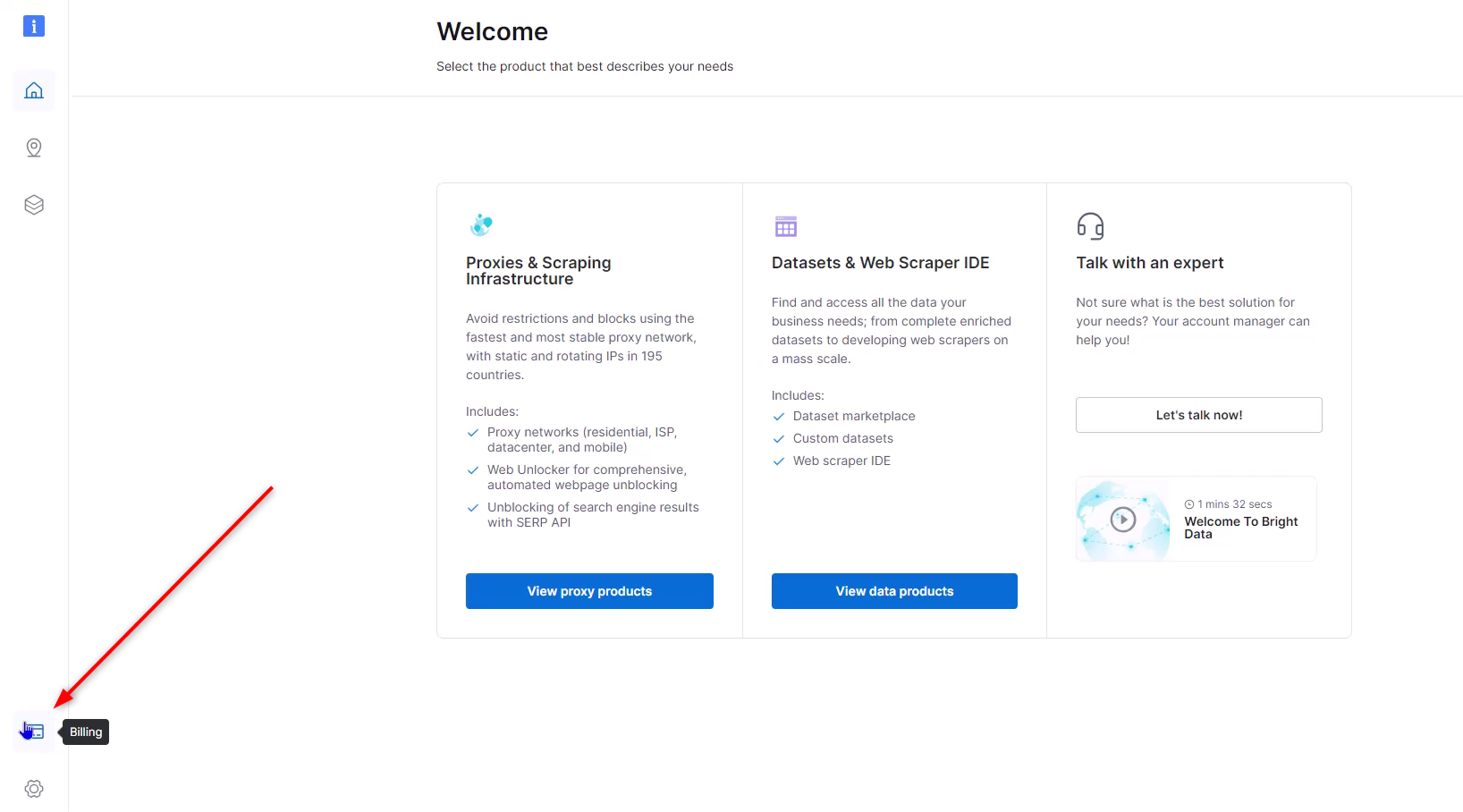Click the headset expert icon
The image size is (1463, 812).
pos(1090,225)
